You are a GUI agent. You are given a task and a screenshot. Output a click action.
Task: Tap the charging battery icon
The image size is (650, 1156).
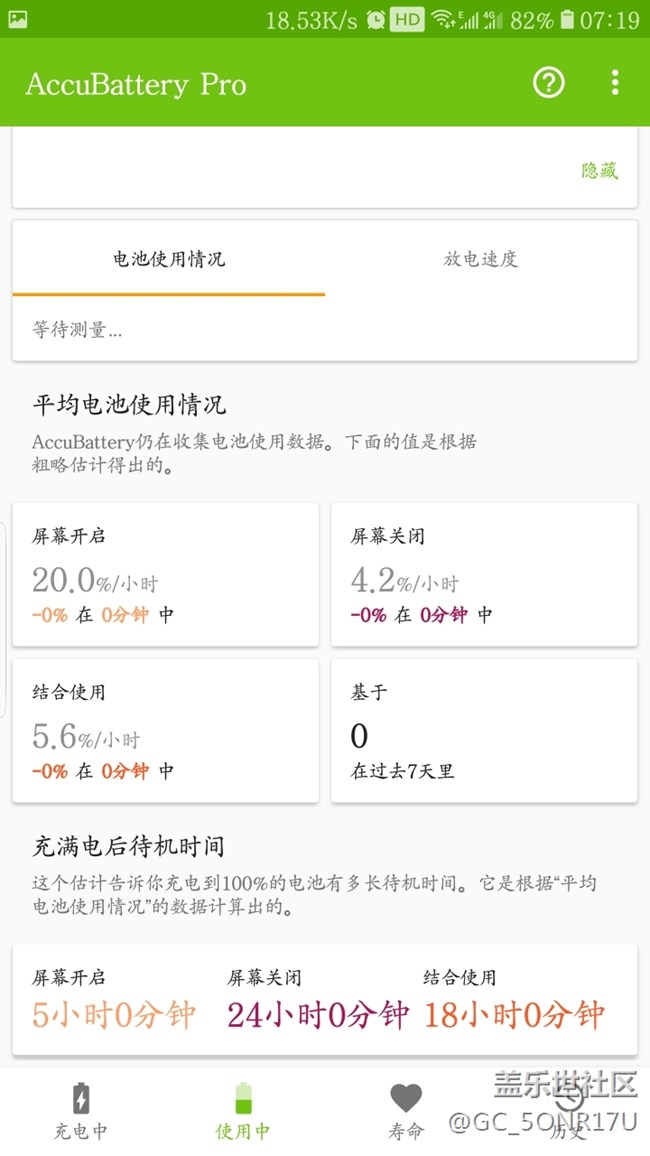pos(80,1099)
